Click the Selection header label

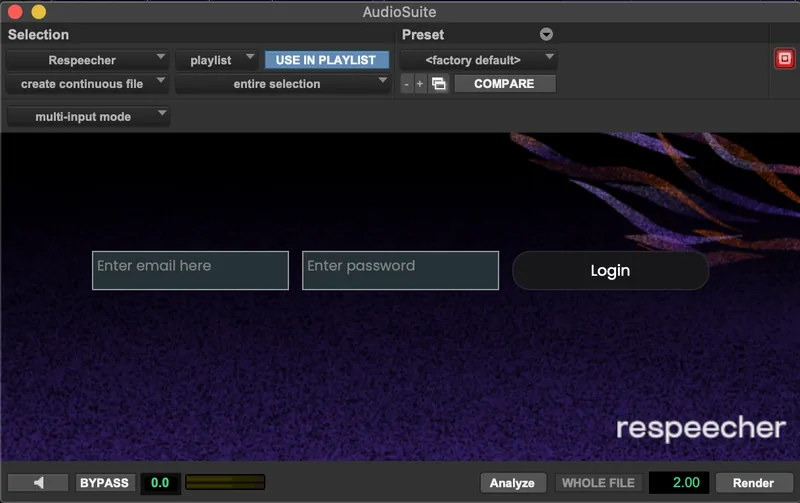tap(38, 35)
